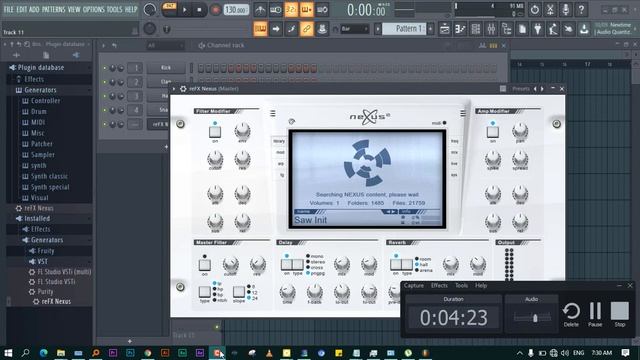Toggle the metronome icon

tap(260, 10)
